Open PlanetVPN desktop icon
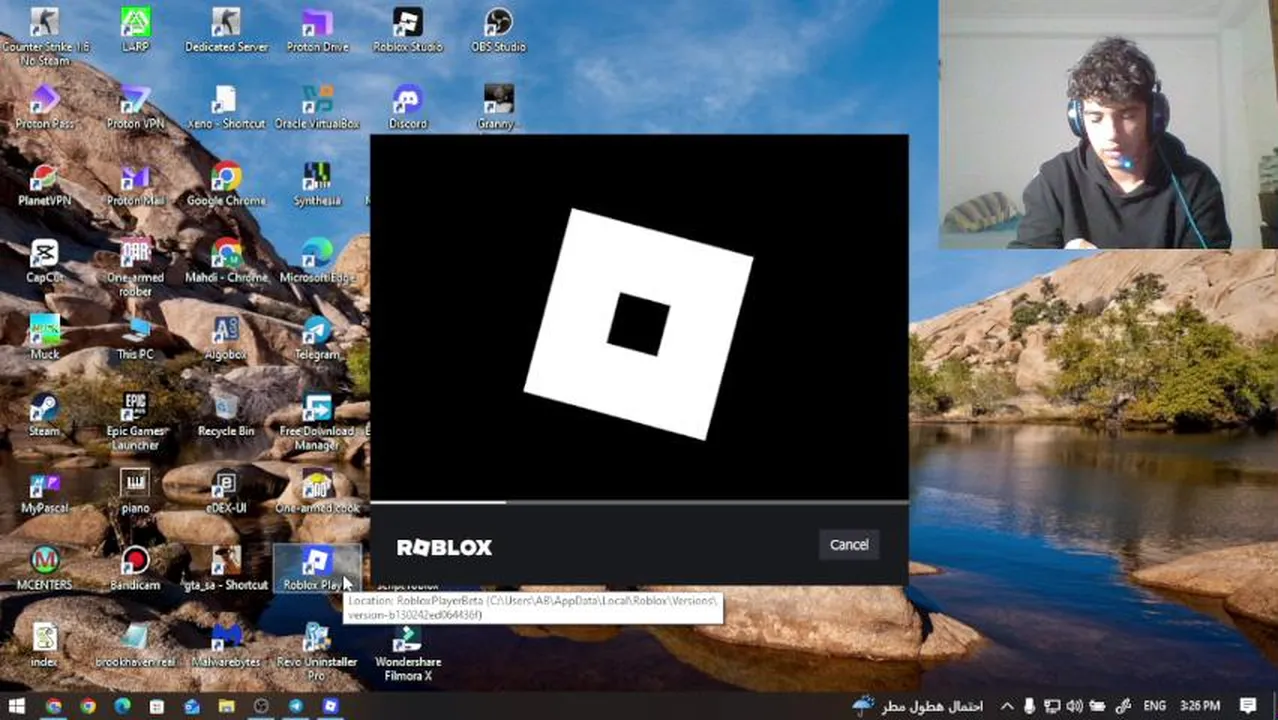The height and width of the screenshot is (720, 1278). (45, 184)
